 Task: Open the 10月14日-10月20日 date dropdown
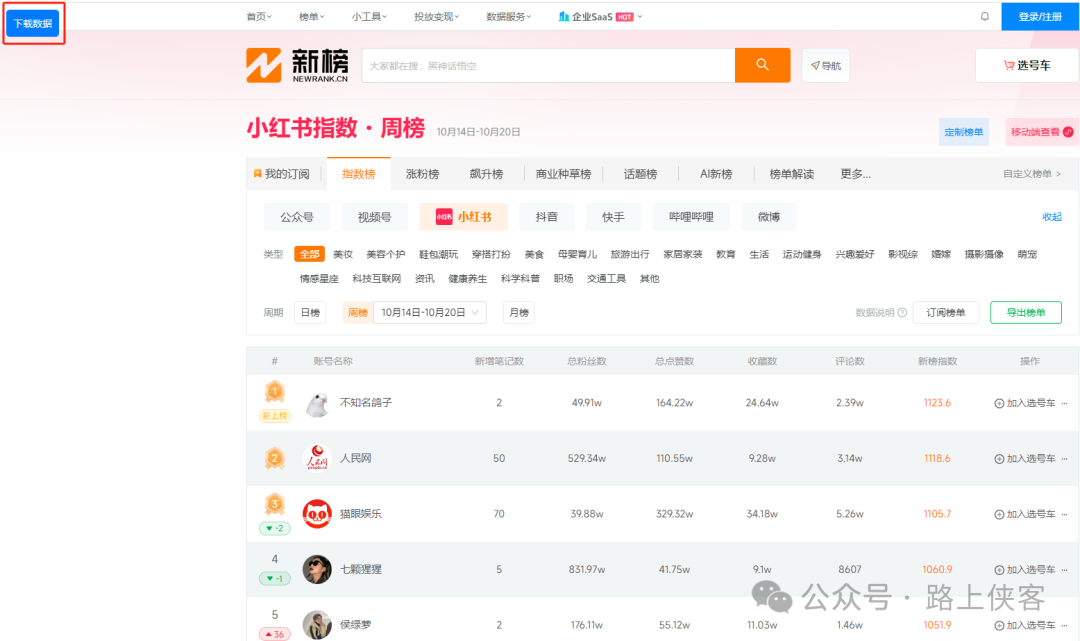point(430,313)
